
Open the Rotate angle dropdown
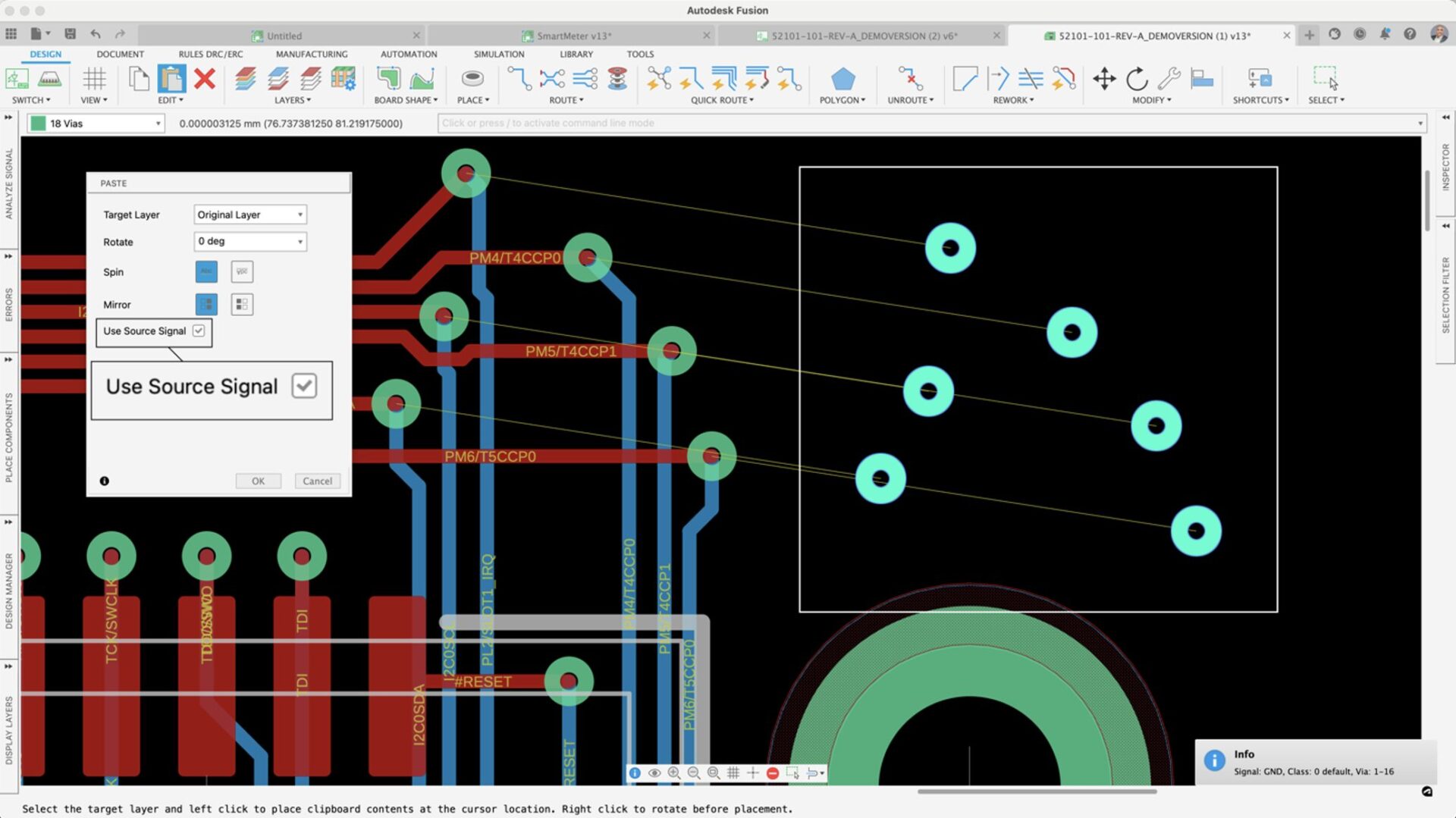[x=250, y=242]
